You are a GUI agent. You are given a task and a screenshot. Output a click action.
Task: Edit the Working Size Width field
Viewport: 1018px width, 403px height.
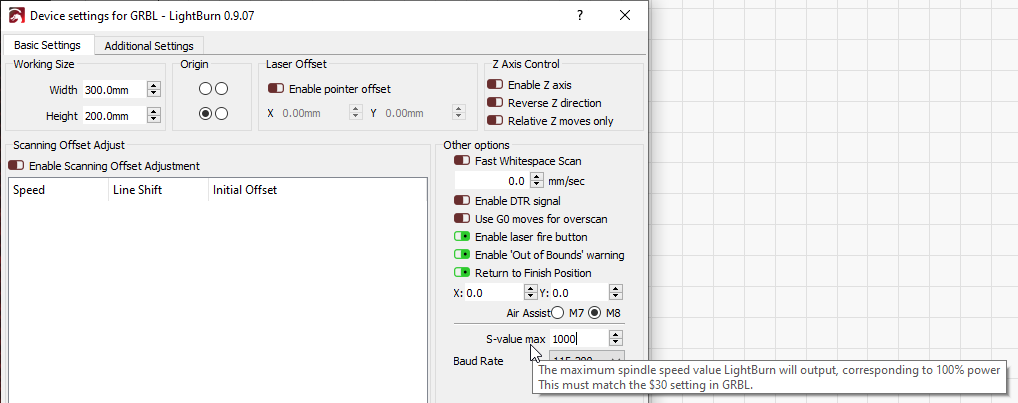[114, 90]
